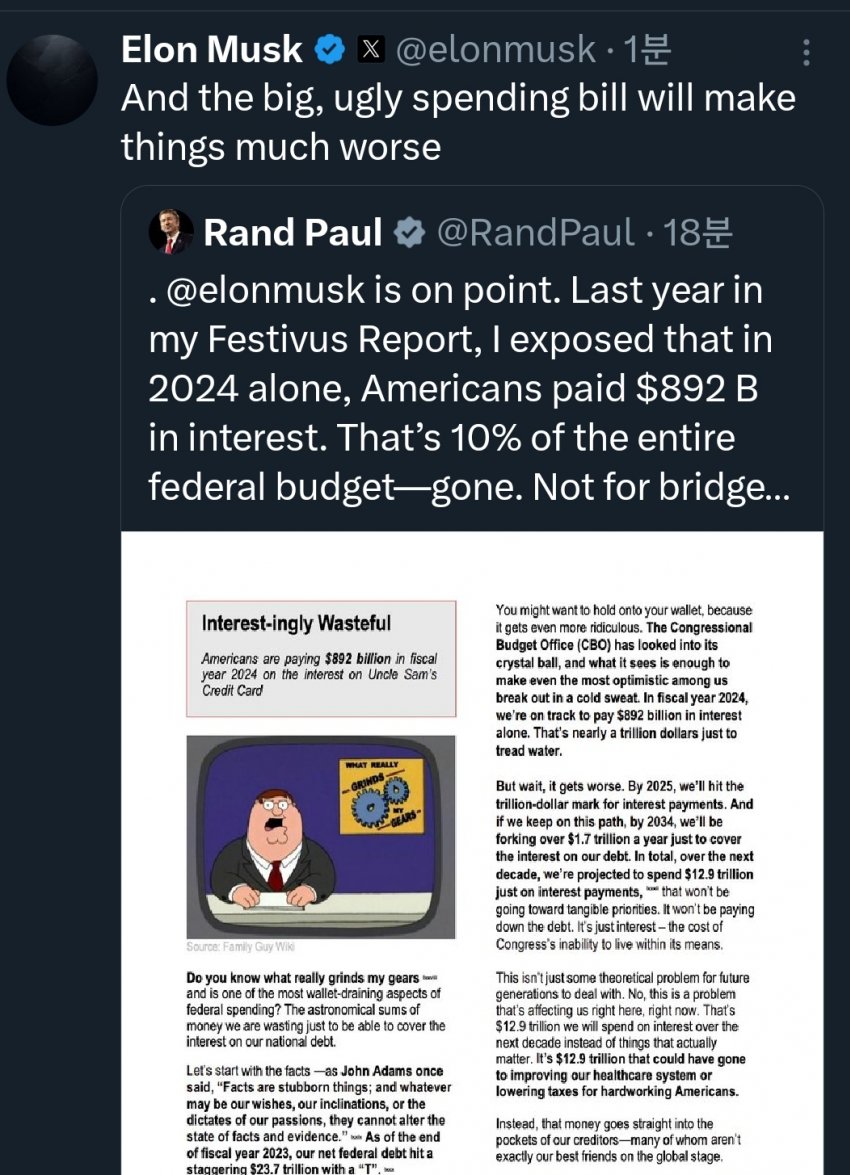This screenshot has height=1175, width=850.
Task: Tap Rand Paul's profile photo
Action: click(x=171, y=232)
